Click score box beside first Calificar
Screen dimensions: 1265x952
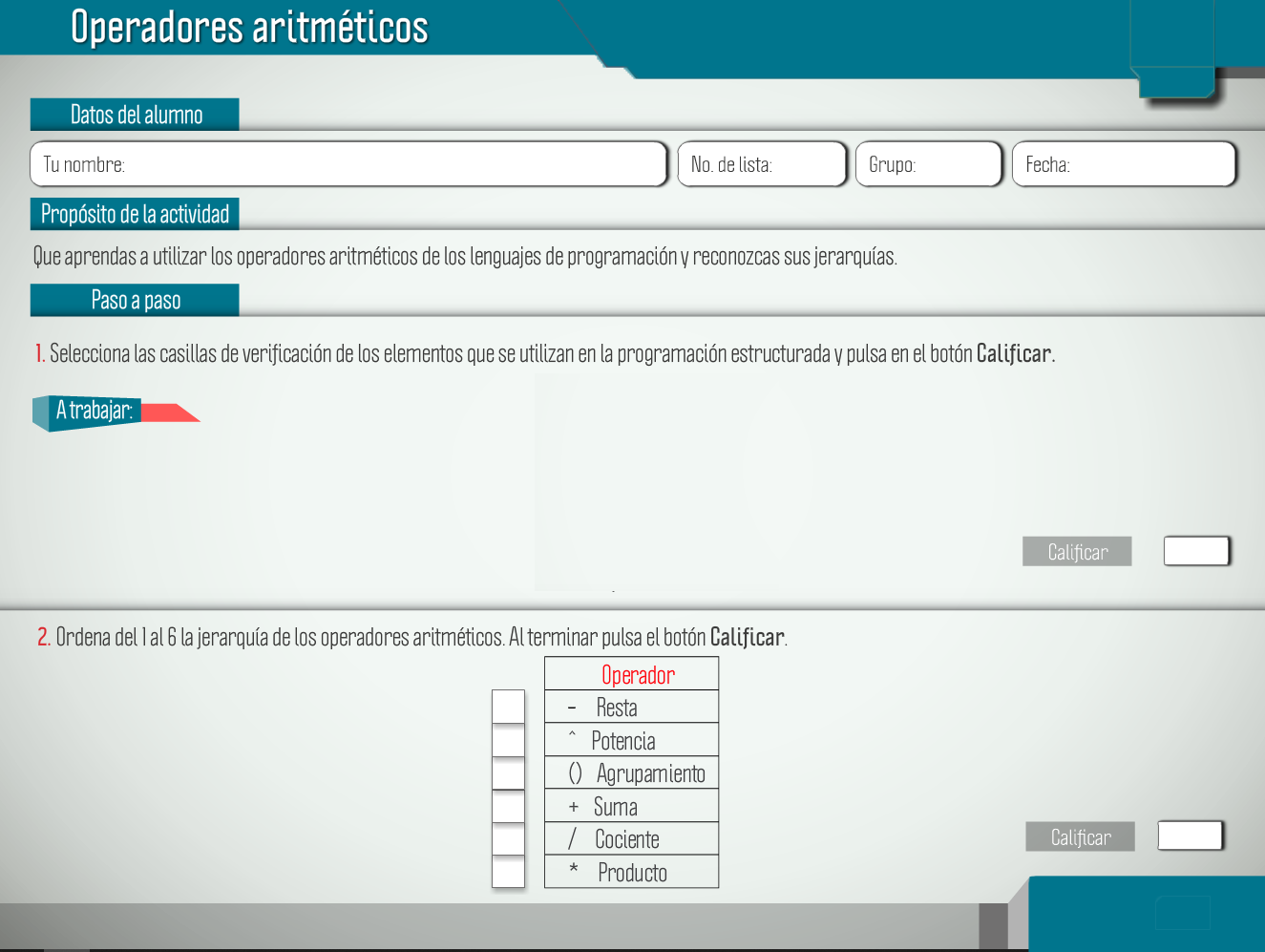tap(1196, 551)
